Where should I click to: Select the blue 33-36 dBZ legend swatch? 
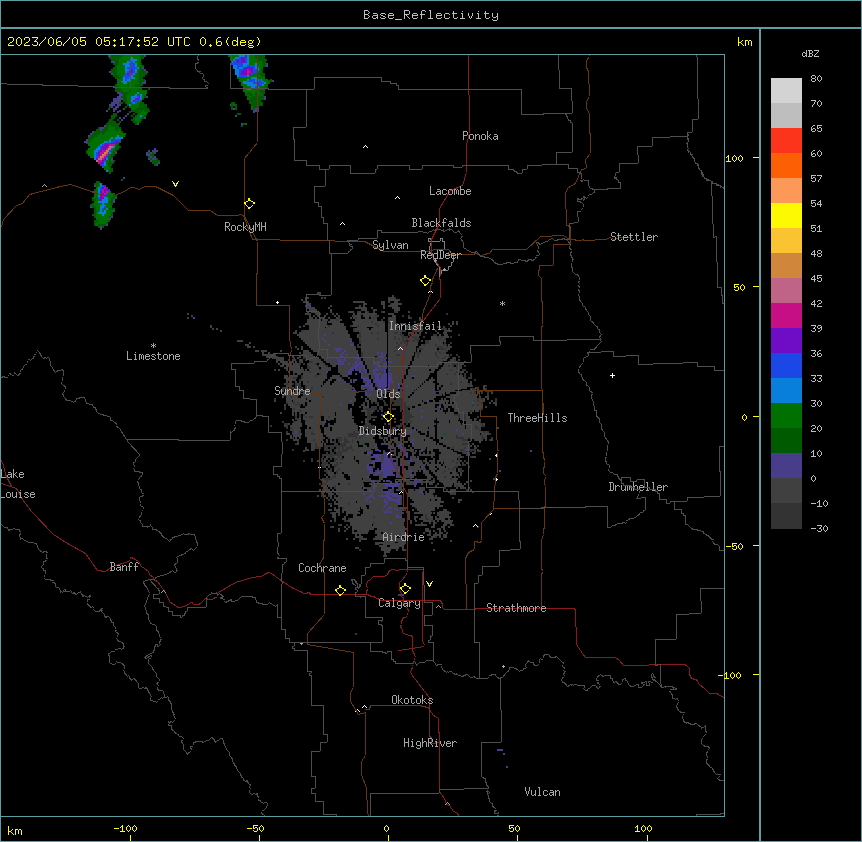click(x=786, y=365)
